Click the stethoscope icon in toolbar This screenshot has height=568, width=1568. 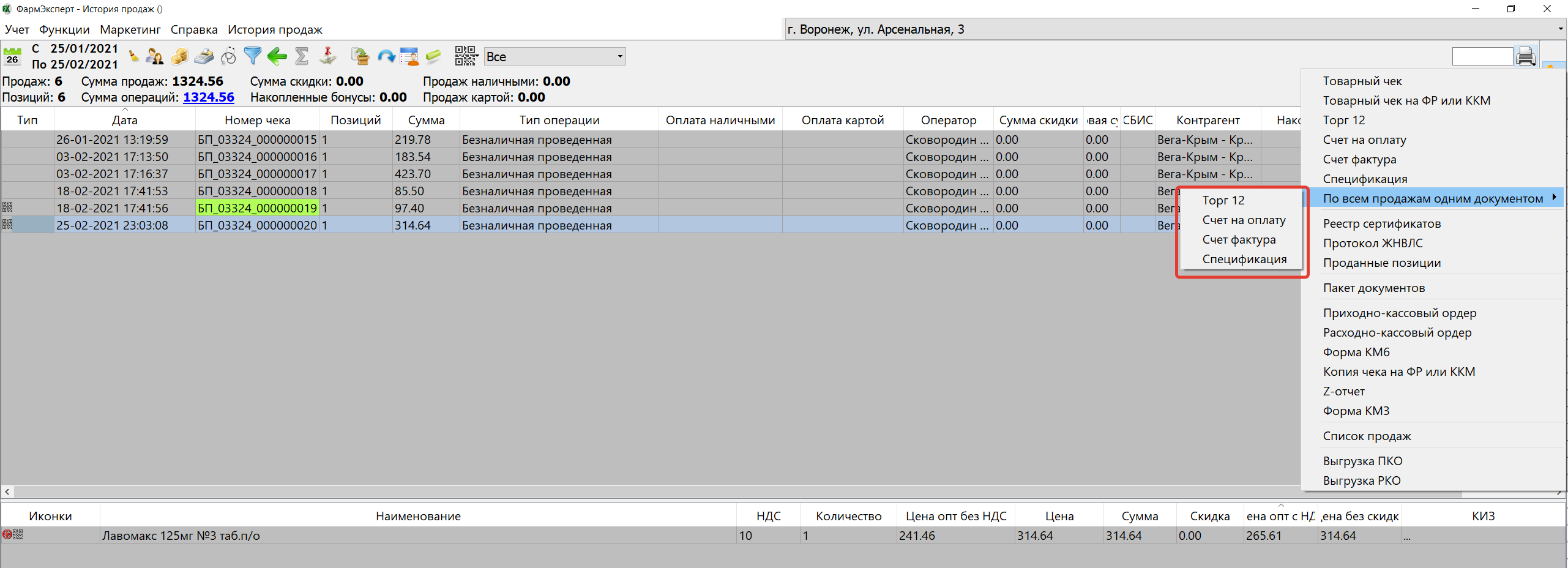pyautogui.click(x=228, y=57)
